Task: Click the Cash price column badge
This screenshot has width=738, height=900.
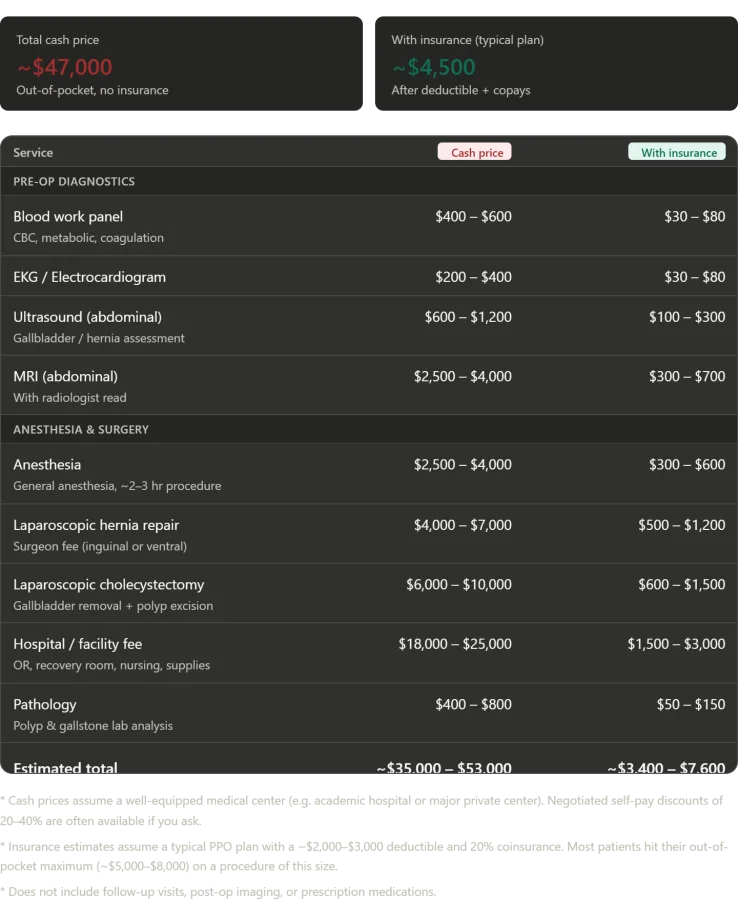Action: [475, 153]
